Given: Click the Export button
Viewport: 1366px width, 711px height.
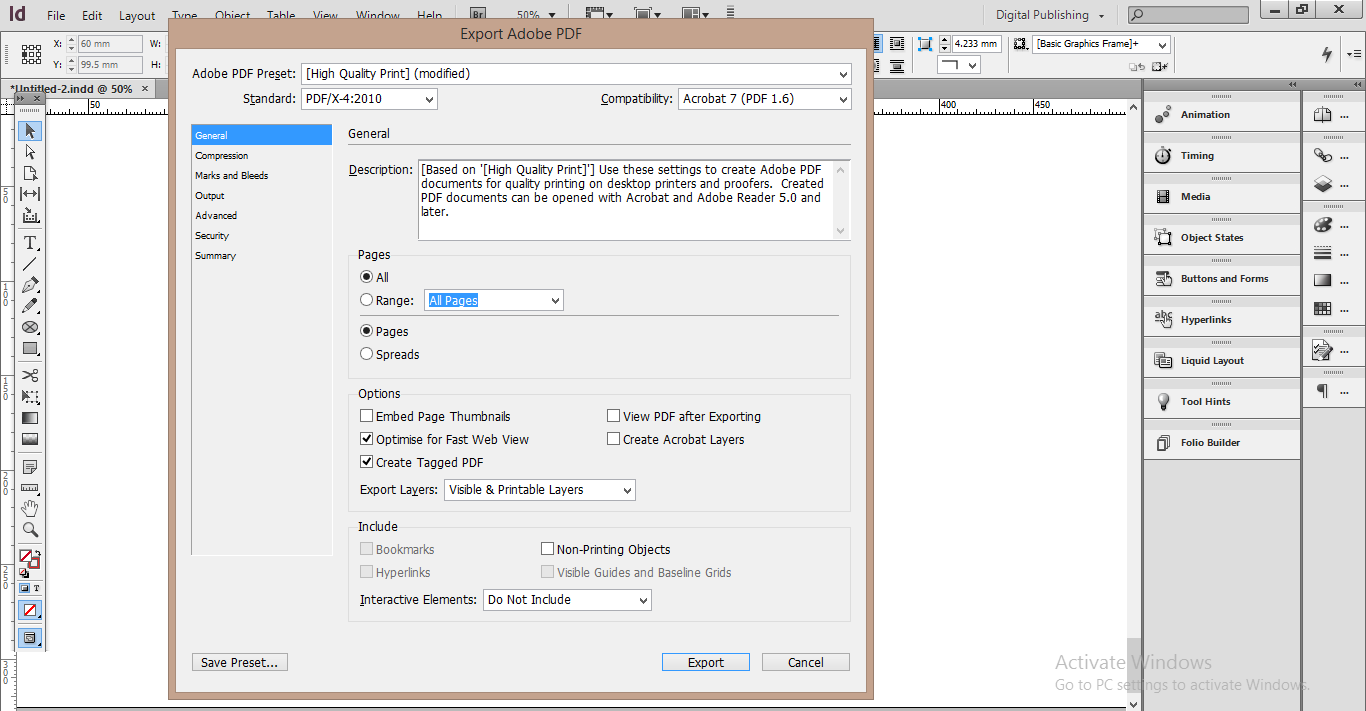Looking at the screenshot, I should 706,662.
